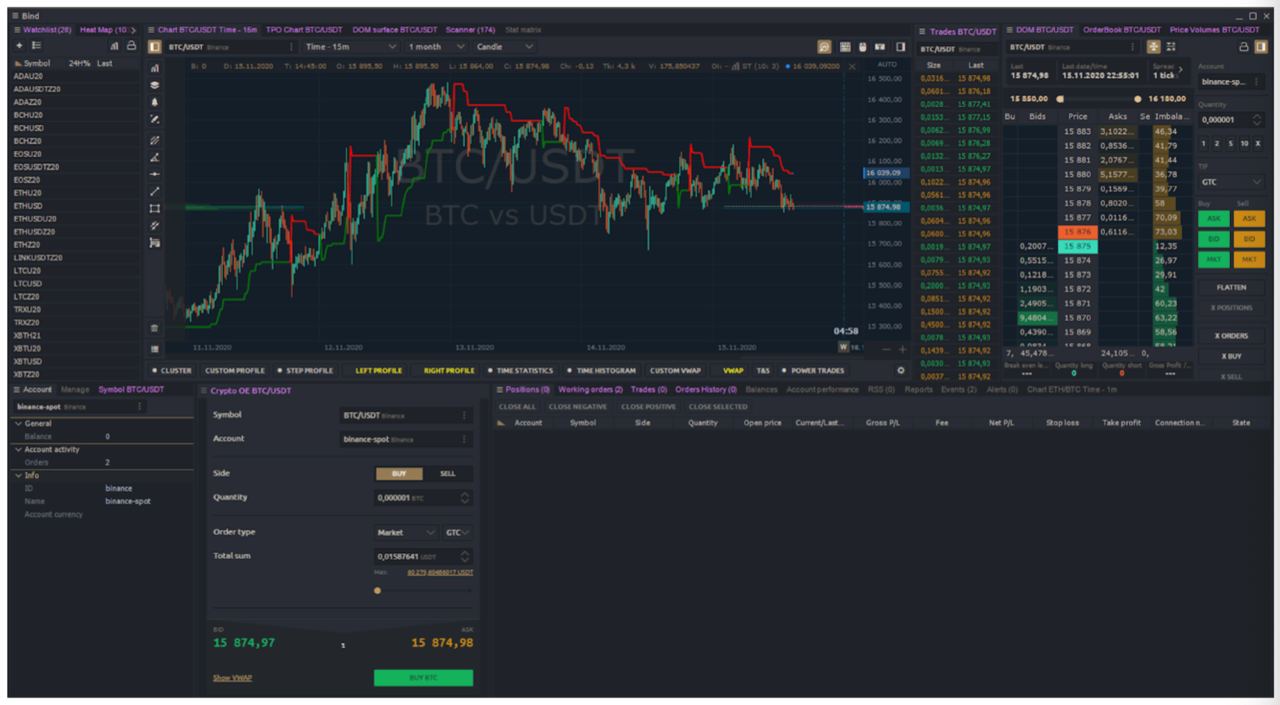Click the orange centering icon in DOM panel
The width and height of the screenshot is (1280, 705).
coord(1154,47)
